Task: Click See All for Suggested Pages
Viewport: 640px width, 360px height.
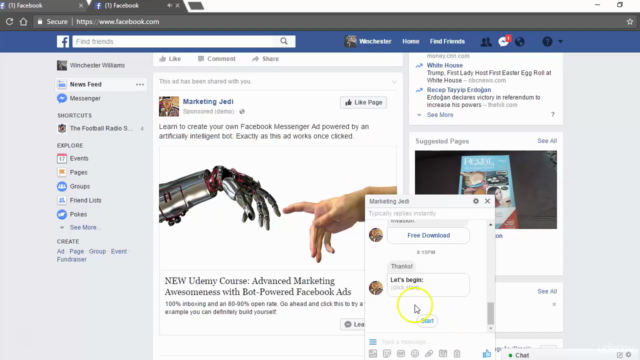Action: click(547, 141)
